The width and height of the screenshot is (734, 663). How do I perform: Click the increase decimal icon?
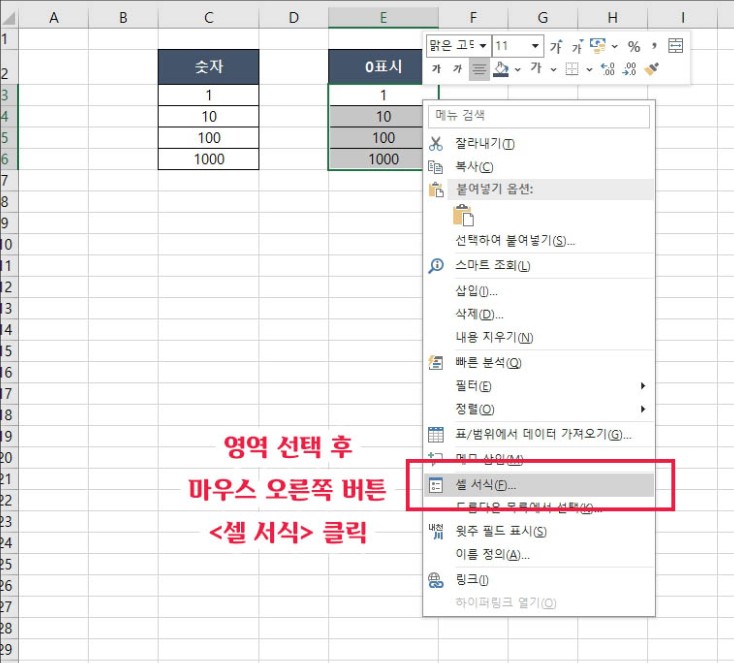tap(607, 69)
